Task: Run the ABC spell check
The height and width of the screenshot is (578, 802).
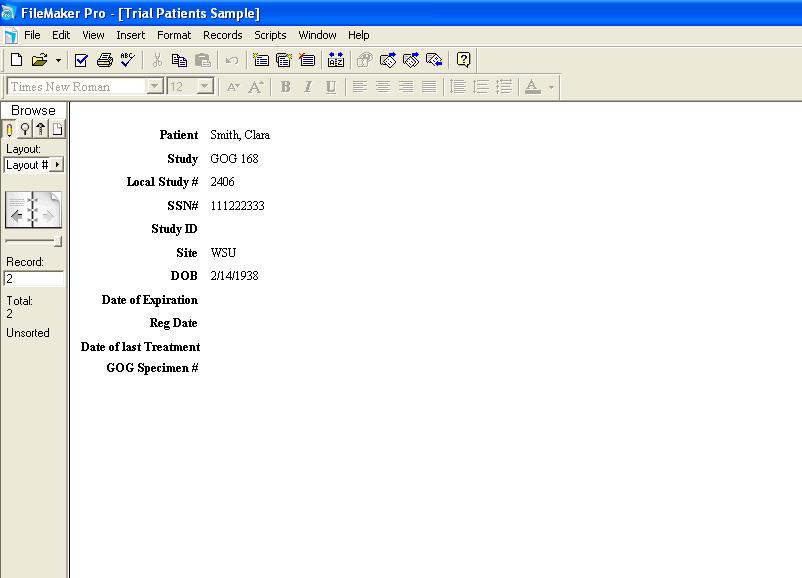Action: click(127, 60)
